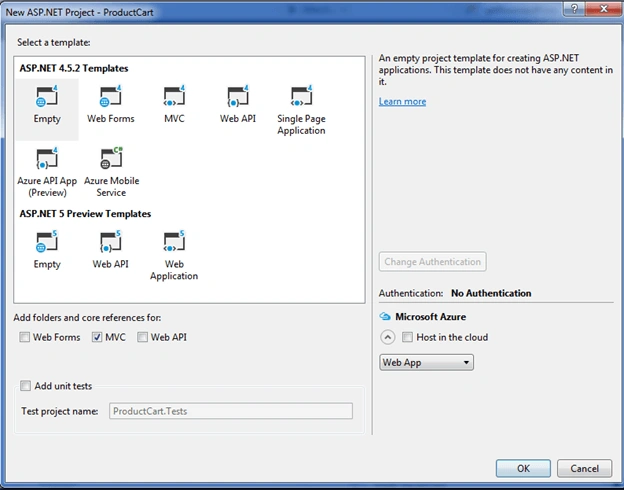Collapse the Microsoft Azure section chevron
624x490 pixels.
coord(388,337)
